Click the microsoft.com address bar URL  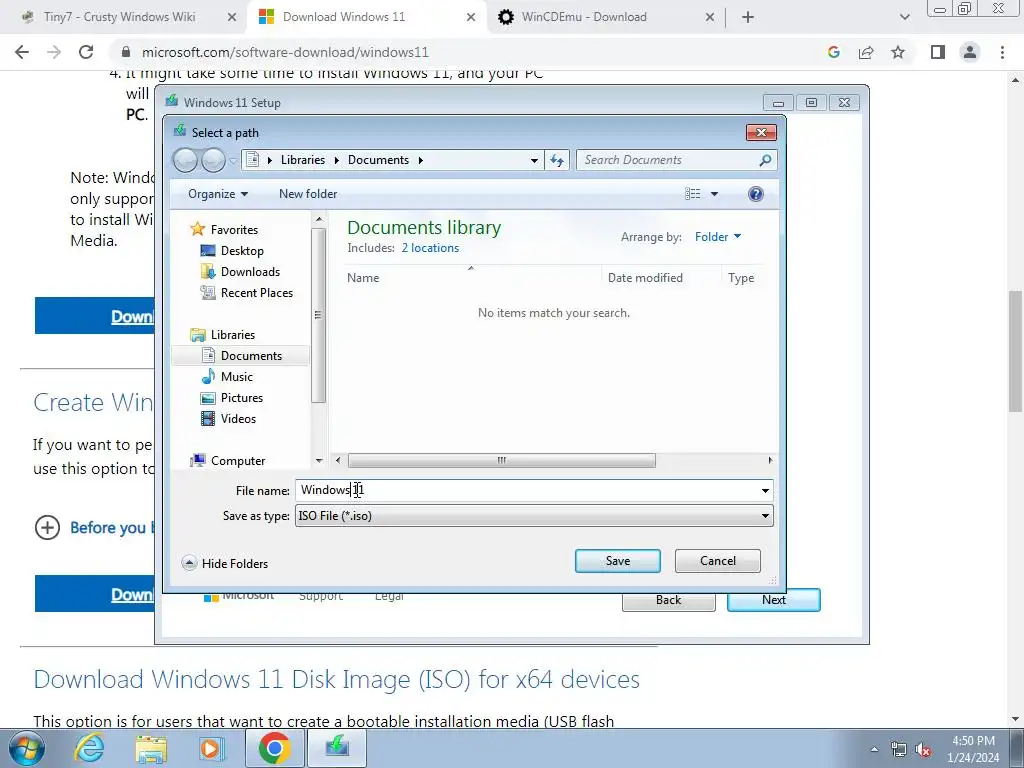[x=285, y=52]
